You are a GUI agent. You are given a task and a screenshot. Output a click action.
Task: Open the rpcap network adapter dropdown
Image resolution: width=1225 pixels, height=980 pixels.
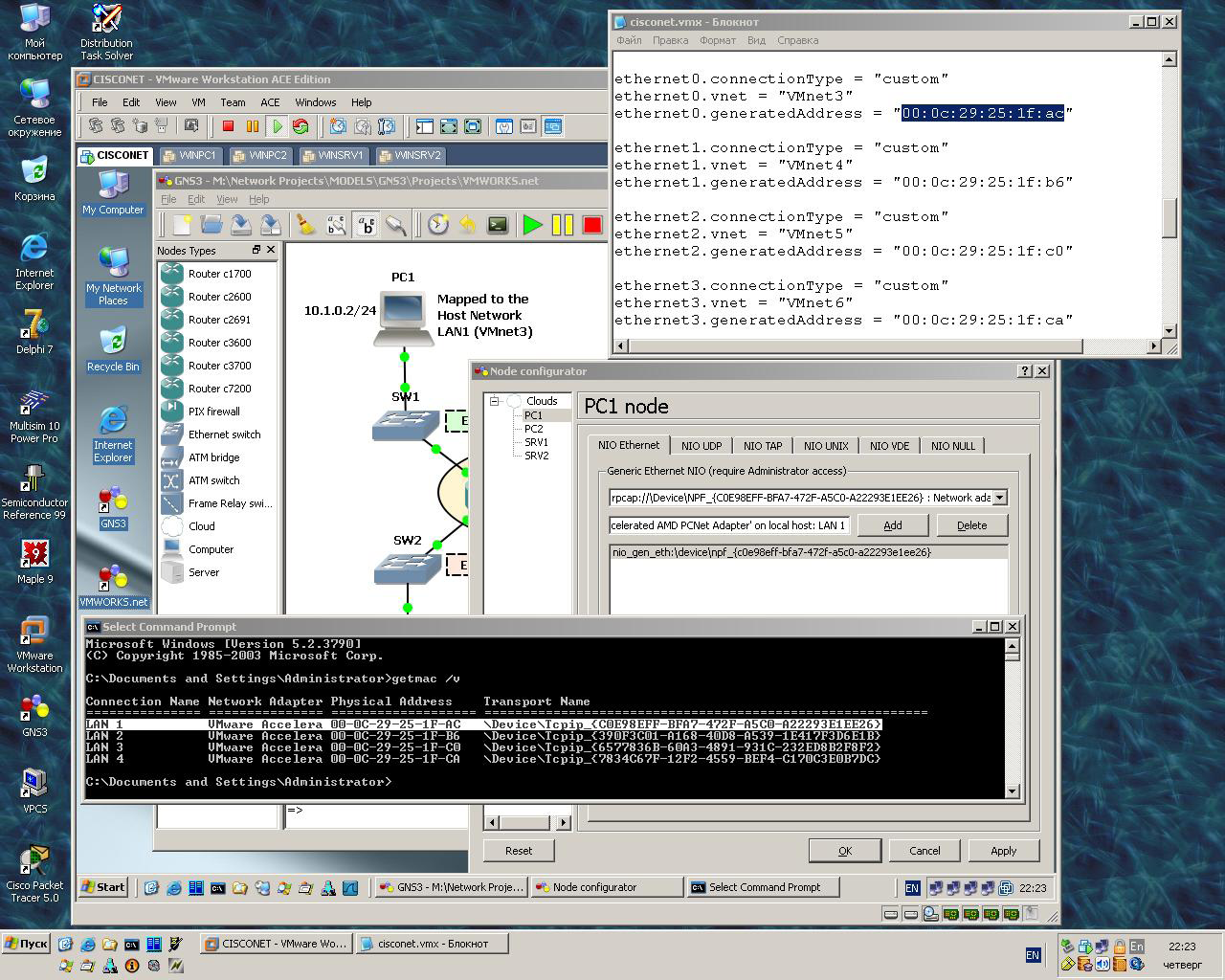coord(999,498)
